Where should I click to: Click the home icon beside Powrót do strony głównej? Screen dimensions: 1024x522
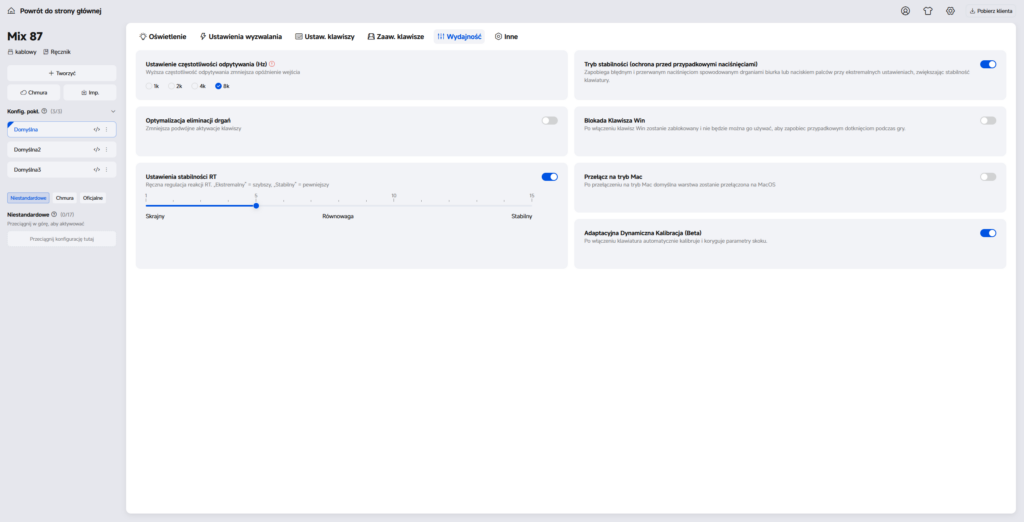point(11,11)
